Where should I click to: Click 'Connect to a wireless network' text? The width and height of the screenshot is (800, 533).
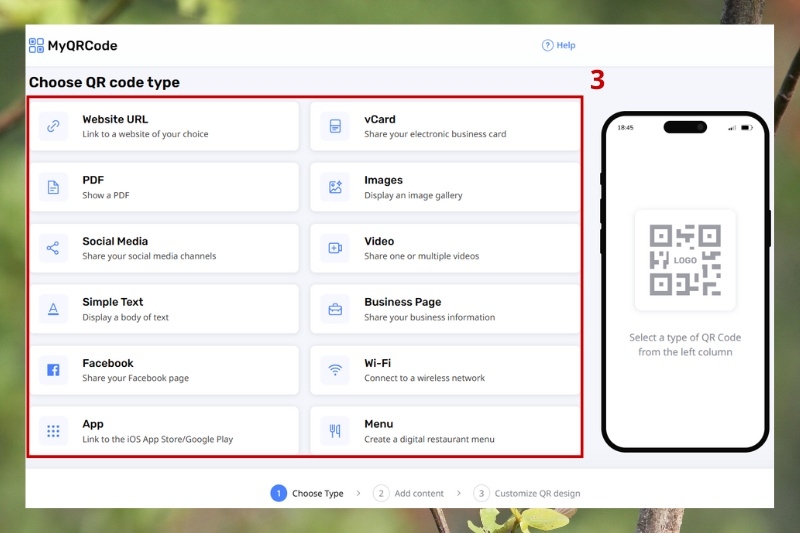point(424,378)
